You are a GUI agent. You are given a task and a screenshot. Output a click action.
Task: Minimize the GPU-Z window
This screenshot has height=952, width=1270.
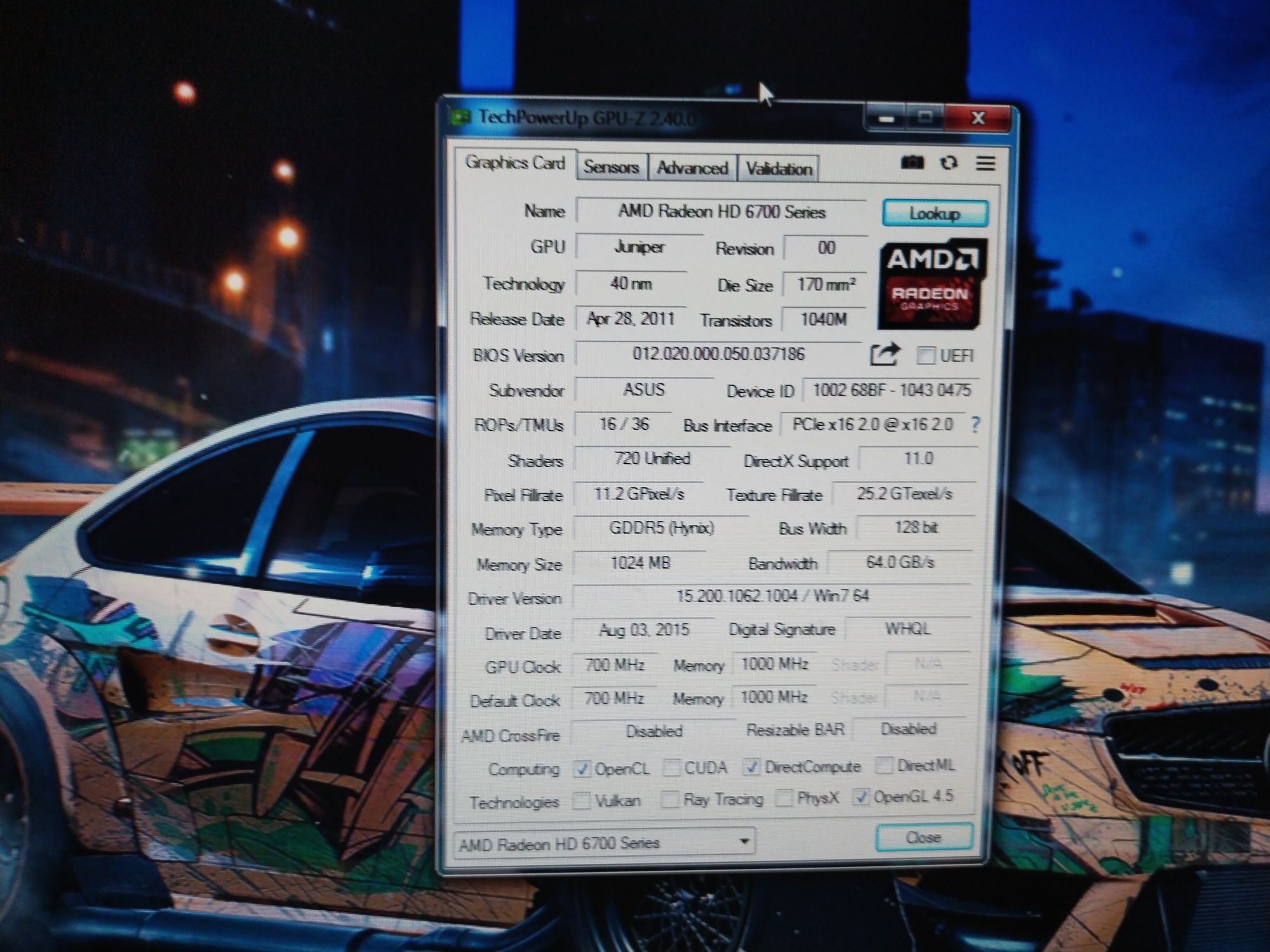click(887, 119)
